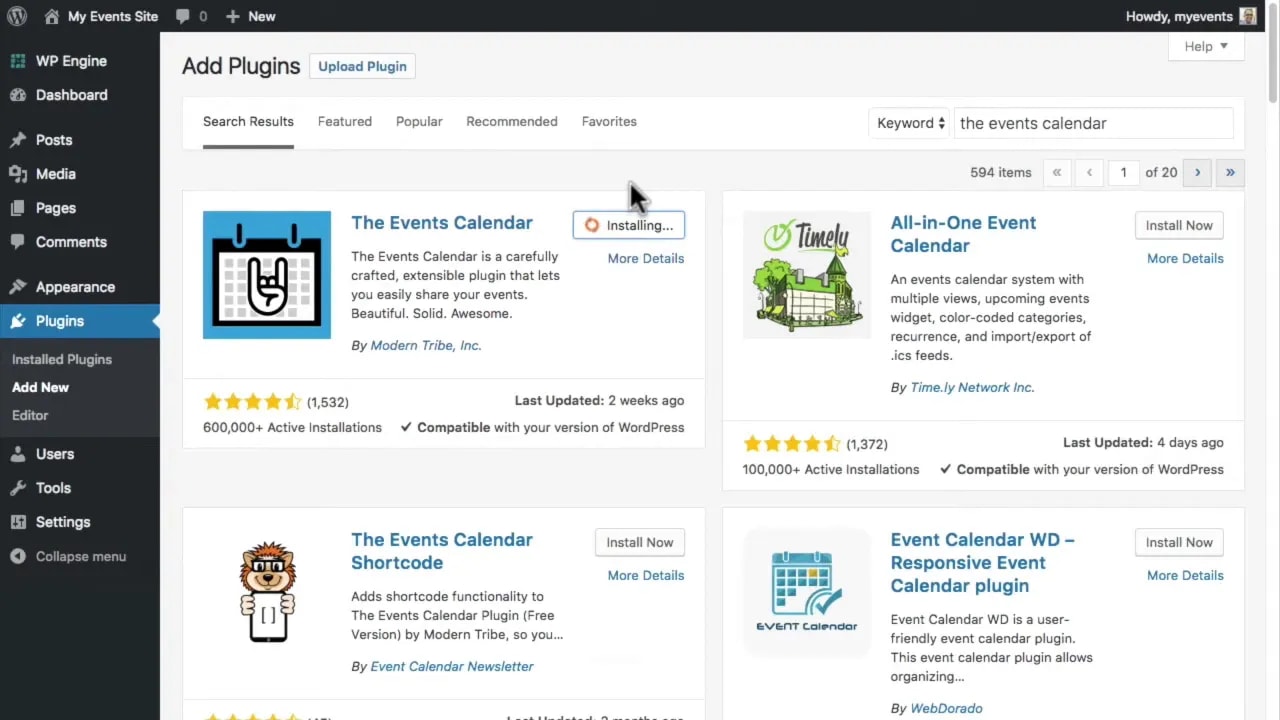This screenshot has height=720, width=1280.
Task: Install Event Calendar WD now
Action: 1179,542
